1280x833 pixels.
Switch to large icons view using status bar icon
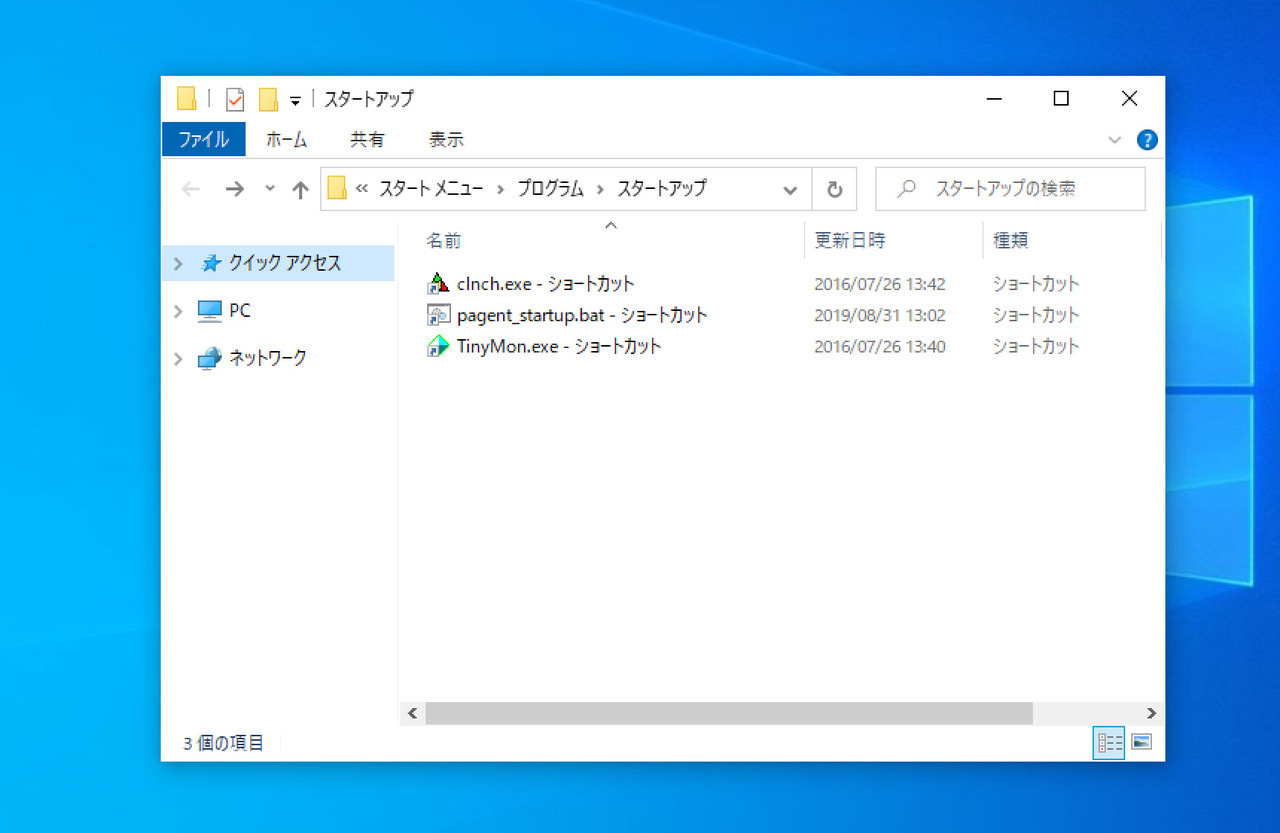tap(1141, 743)
